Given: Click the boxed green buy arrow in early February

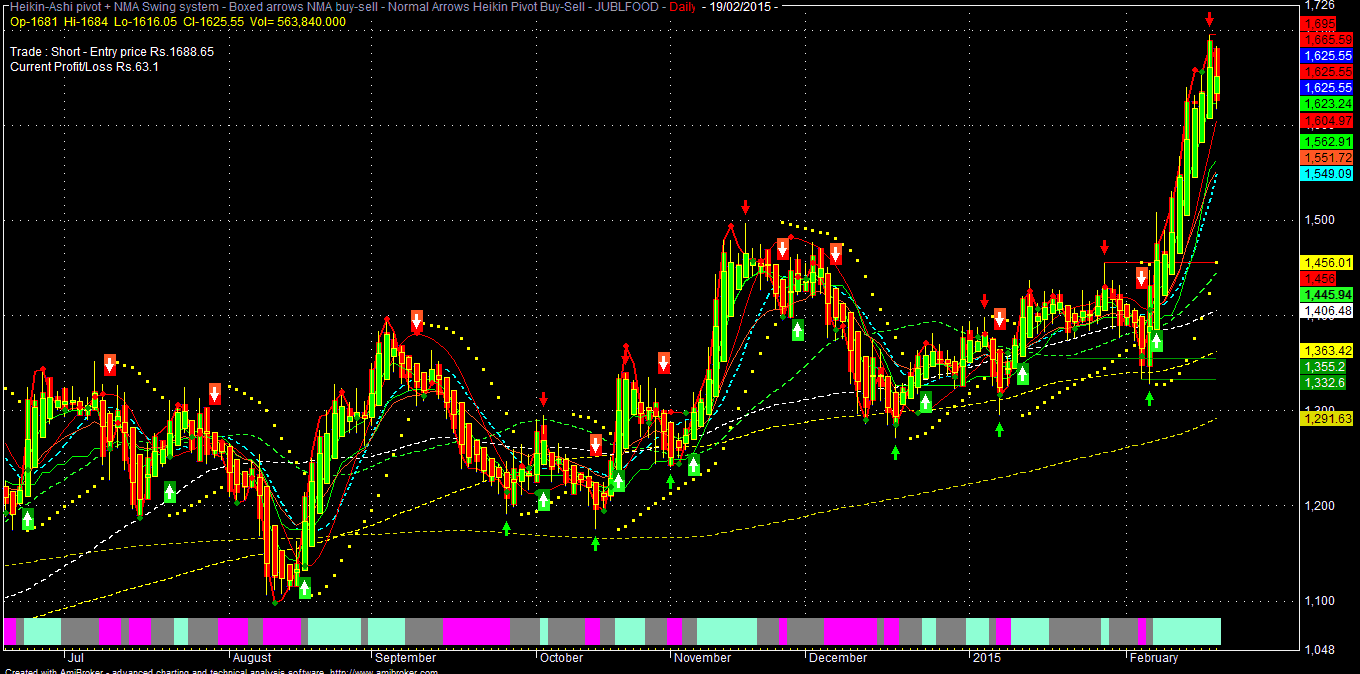Looking at the screenshot, I should [1157, 341].
